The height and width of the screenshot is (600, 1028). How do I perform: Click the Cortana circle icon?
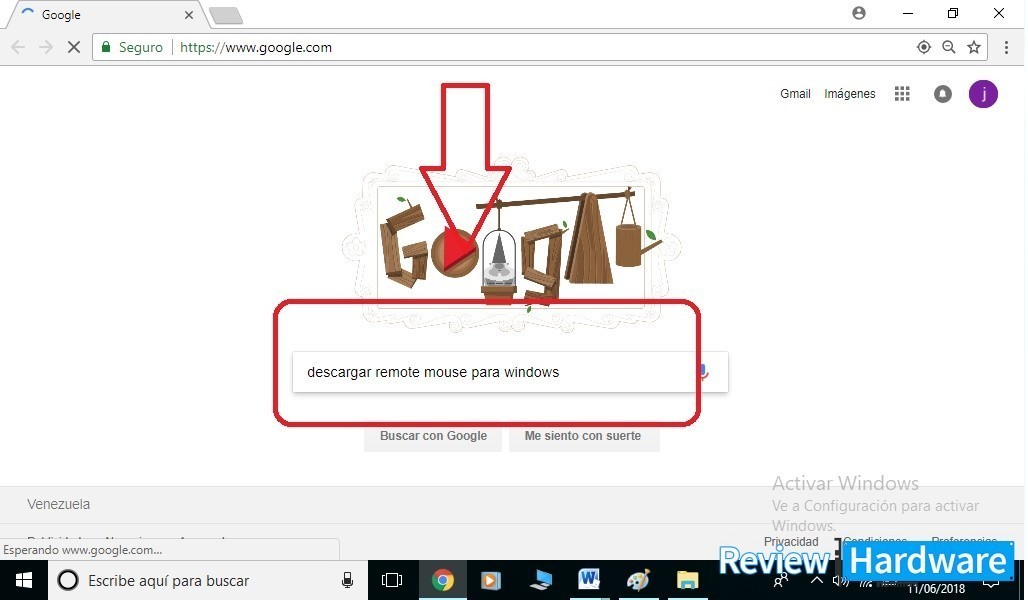point(68,580)
